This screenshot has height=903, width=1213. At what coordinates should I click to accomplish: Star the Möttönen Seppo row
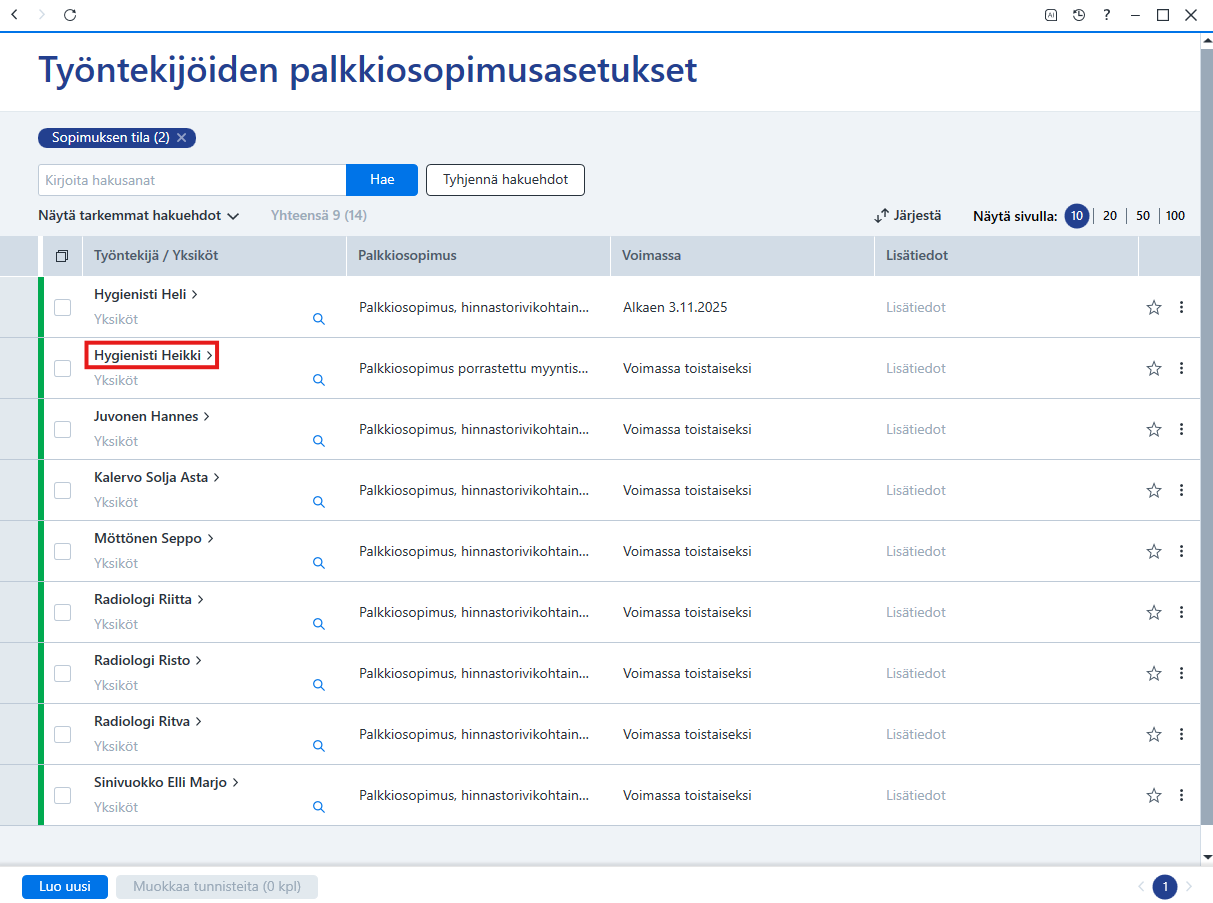pos(1154,551)
